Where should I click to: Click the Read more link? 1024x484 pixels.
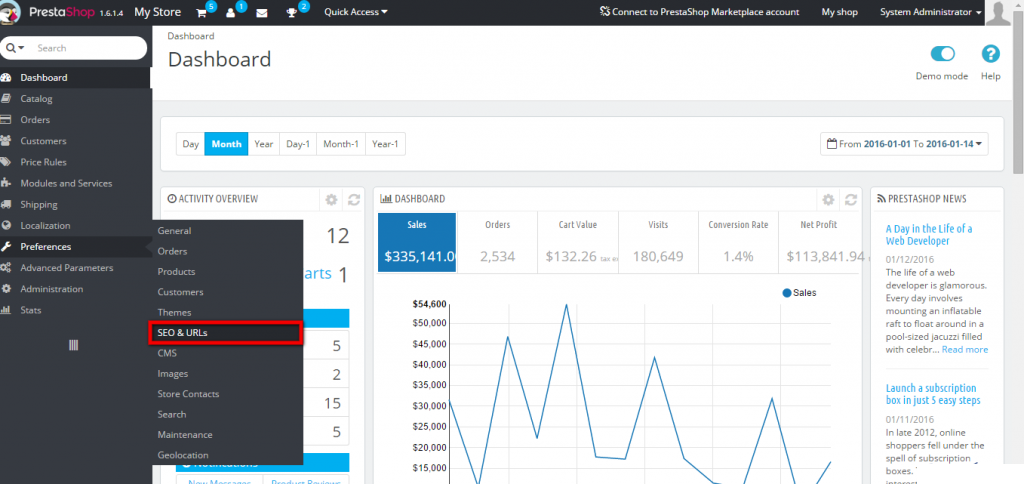tap(965, 349)
